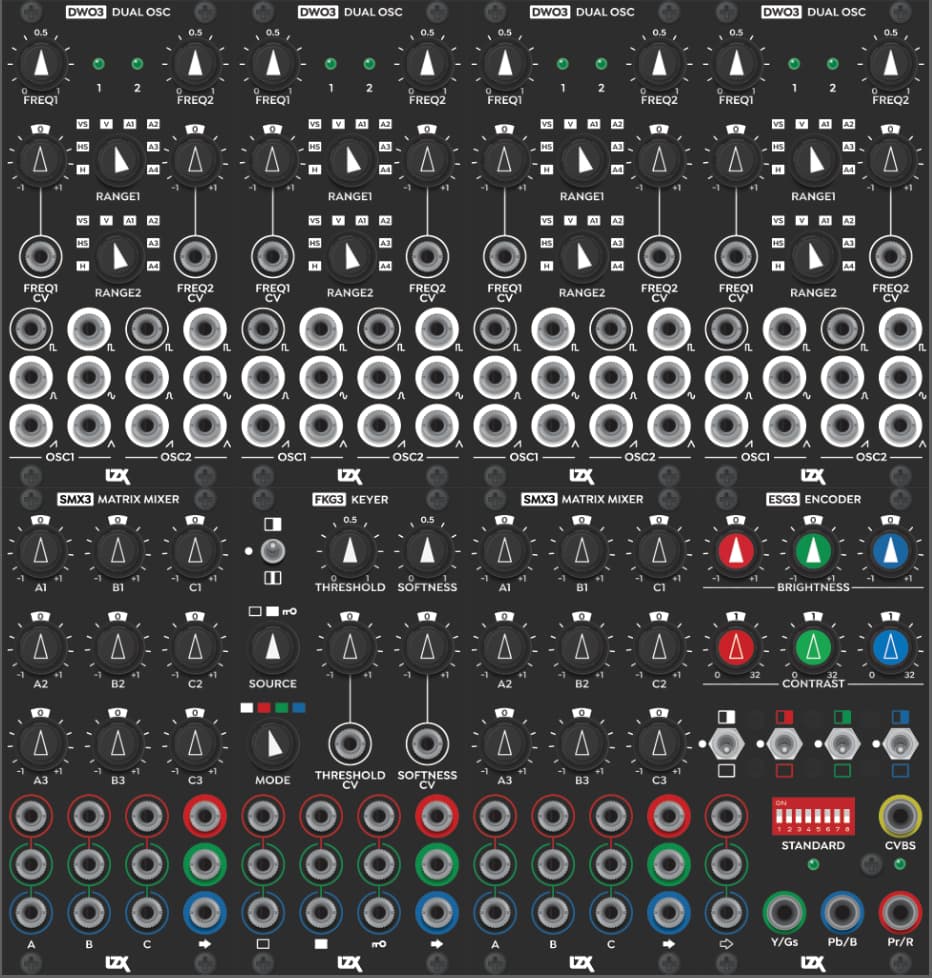Viewport: 932px width, 978px height.
Task: Click the B2 knob on right SMX3 mixer
Action: [x=582, y=647]
